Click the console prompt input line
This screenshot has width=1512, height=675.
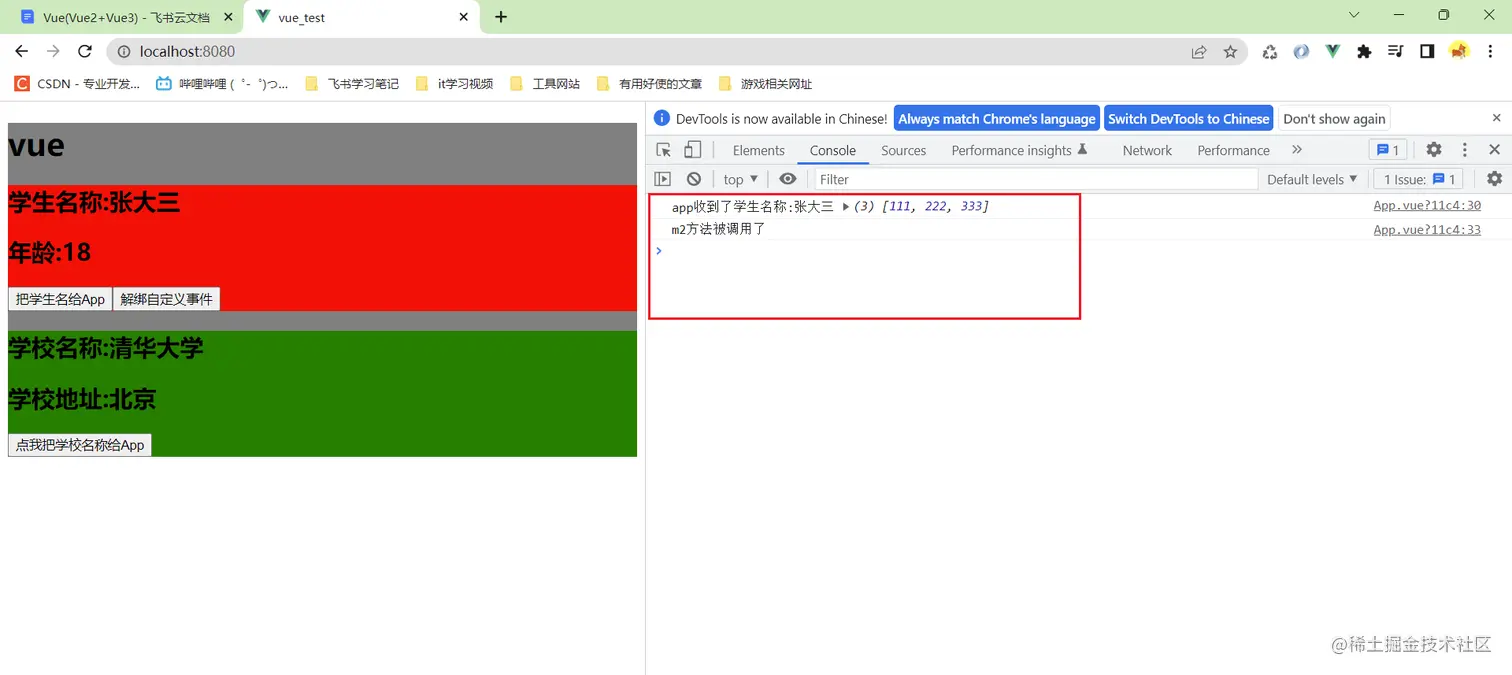tap(1079, 250)
